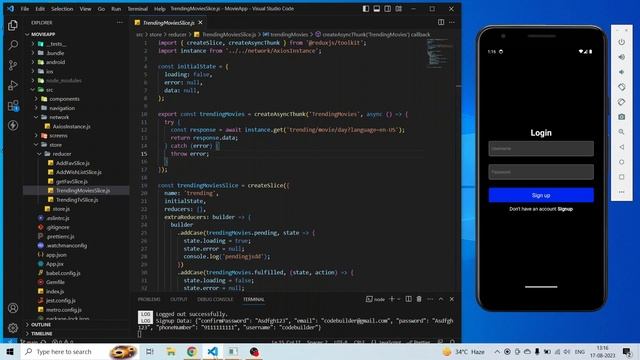Click the Signup link in emulator
Screen dimensions: 640x360
[565, 209]
